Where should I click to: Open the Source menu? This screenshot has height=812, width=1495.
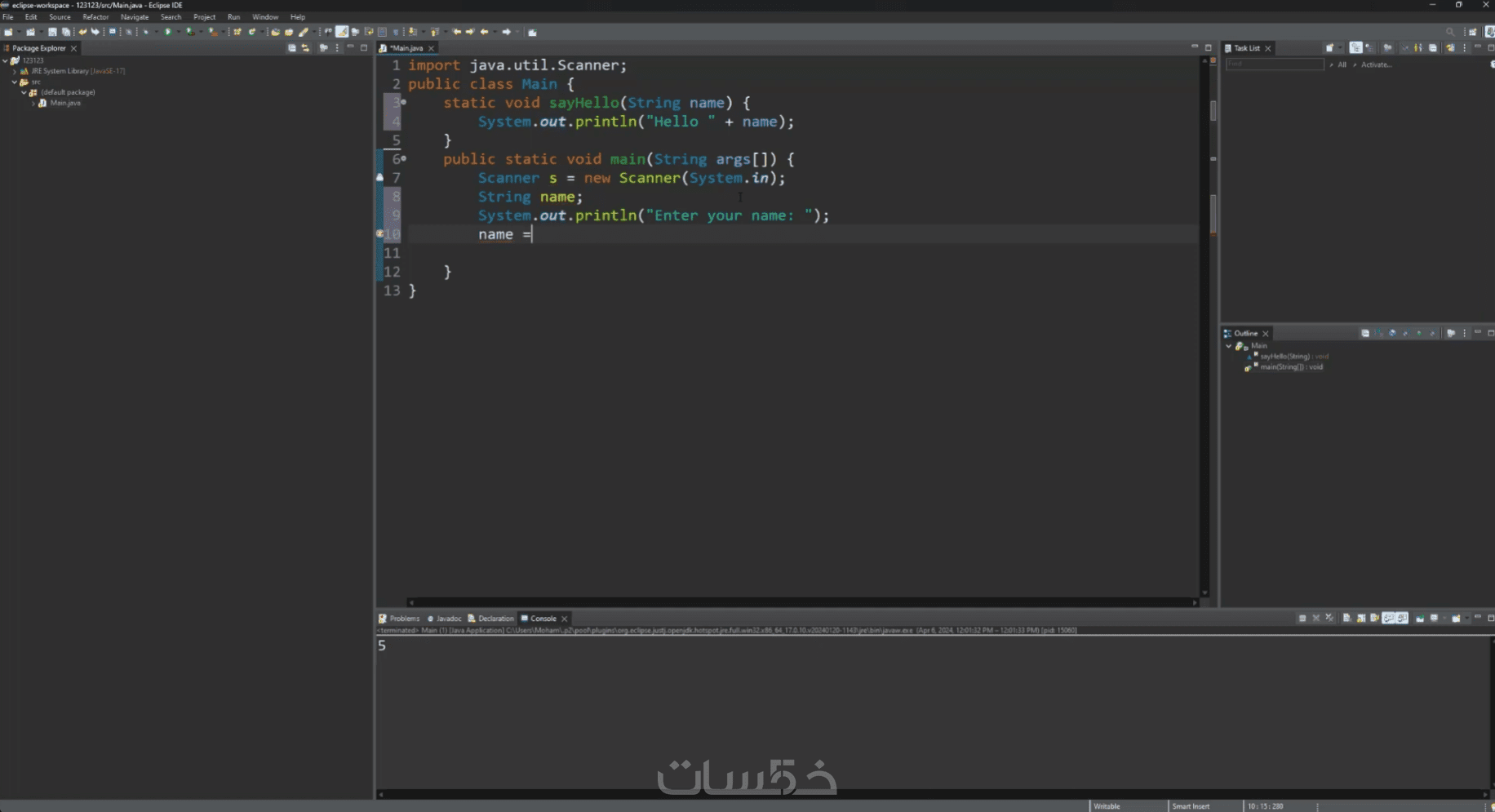click(x=60, y=16)
